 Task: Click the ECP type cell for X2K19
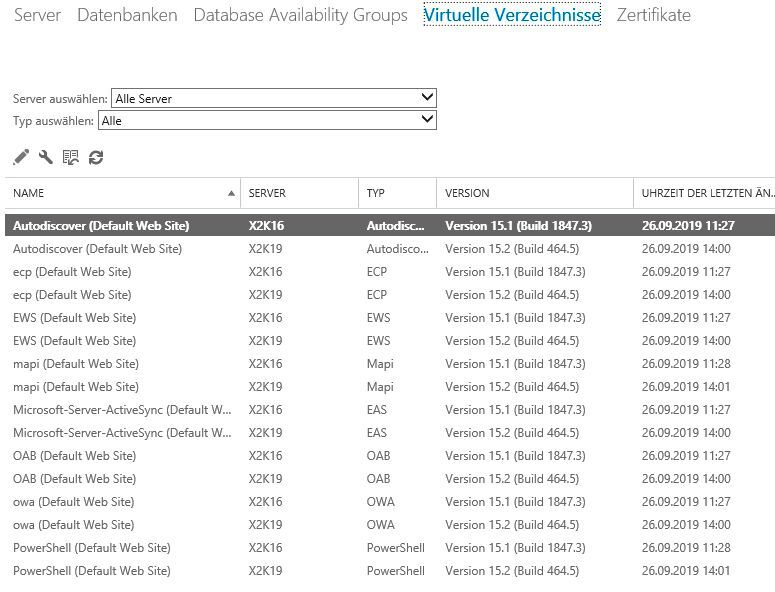tap(377, 295)
